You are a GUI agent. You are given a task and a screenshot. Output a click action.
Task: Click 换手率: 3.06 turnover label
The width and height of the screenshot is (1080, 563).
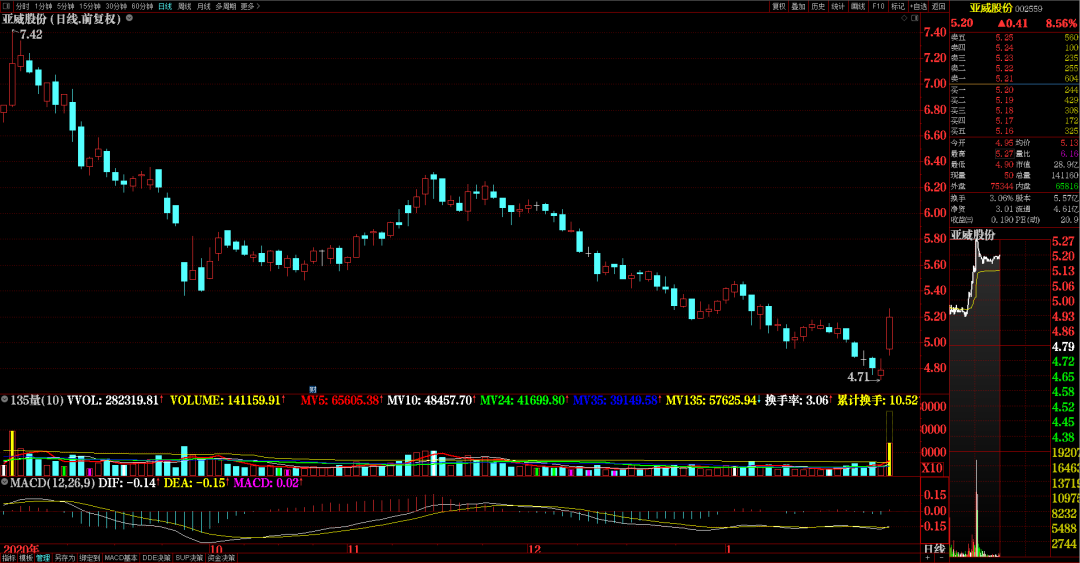[x=796, y=400]
